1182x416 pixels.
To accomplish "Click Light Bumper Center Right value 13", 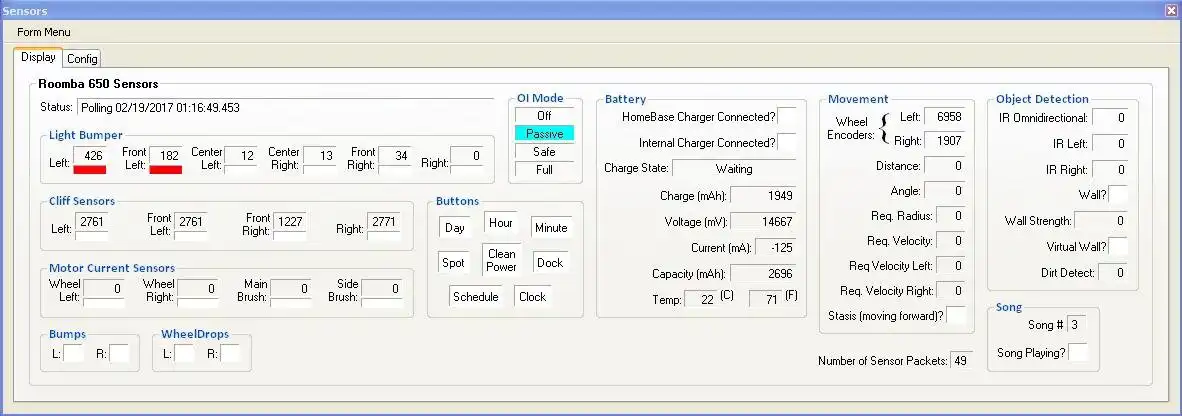I will pos(320,156).
